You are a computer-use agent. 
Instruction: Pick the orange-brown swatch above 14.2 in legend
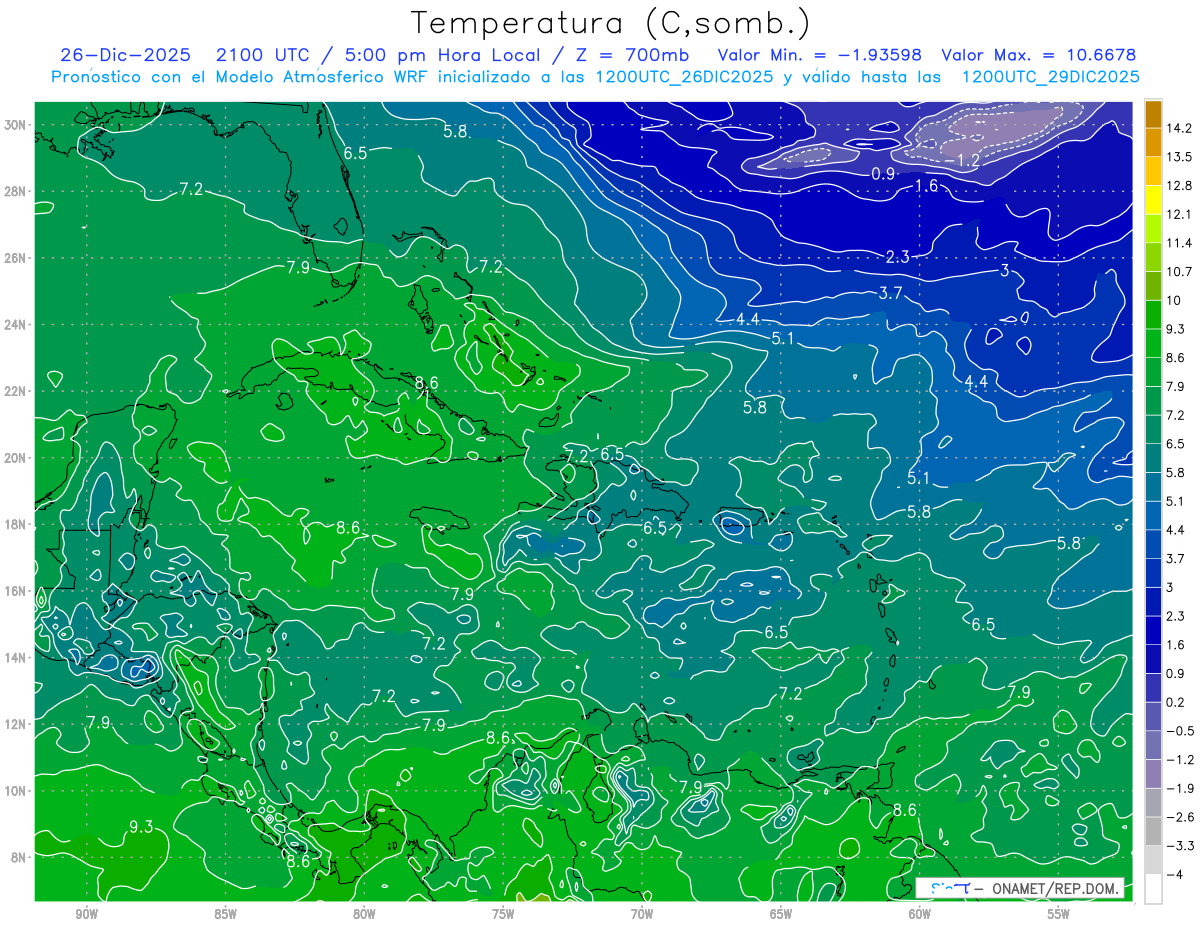point(1153,113)
